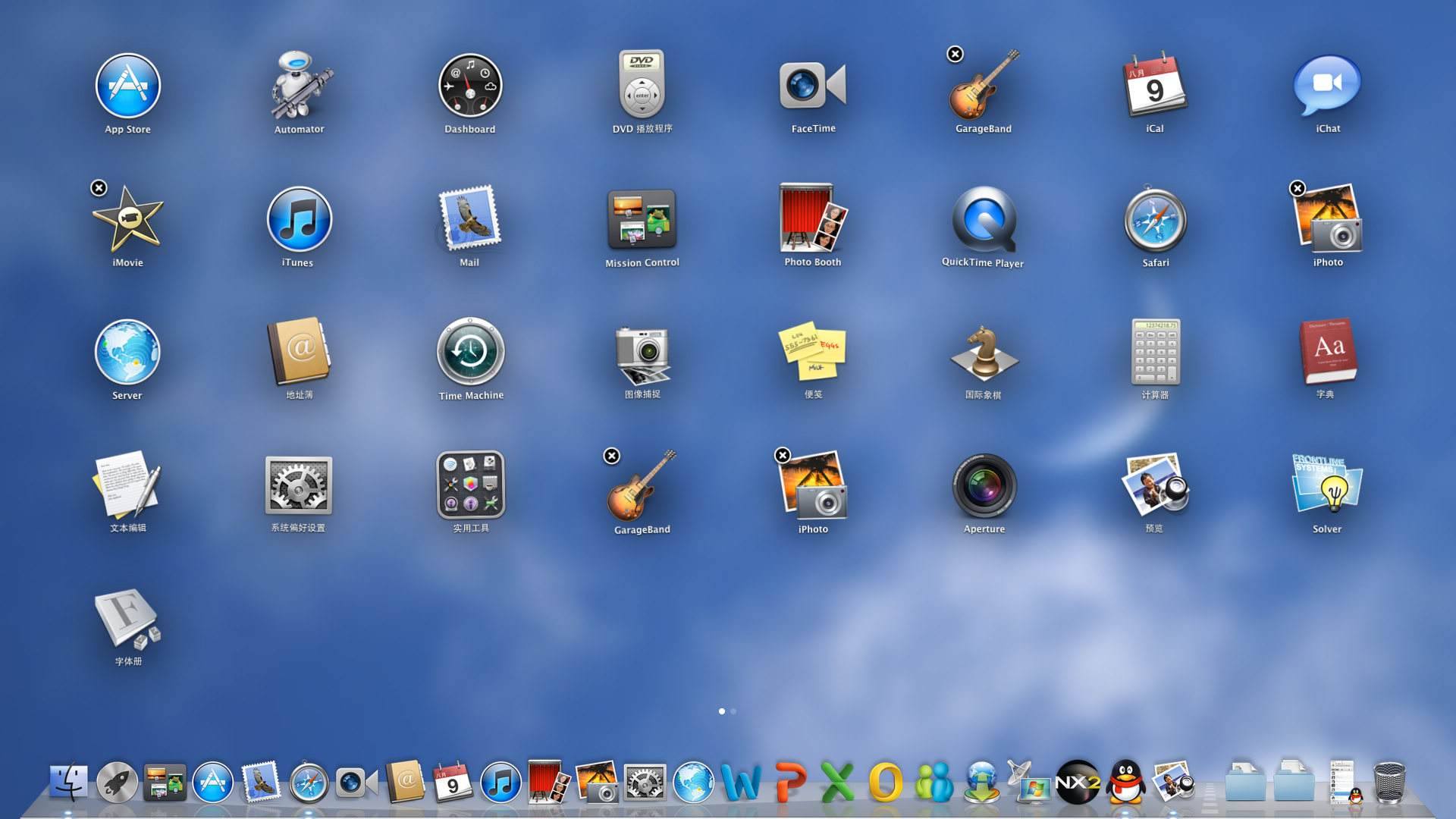This screenshot has height=819, width=1456.
Task: Open FaceTime from the Dock
Action: [356, 783]
